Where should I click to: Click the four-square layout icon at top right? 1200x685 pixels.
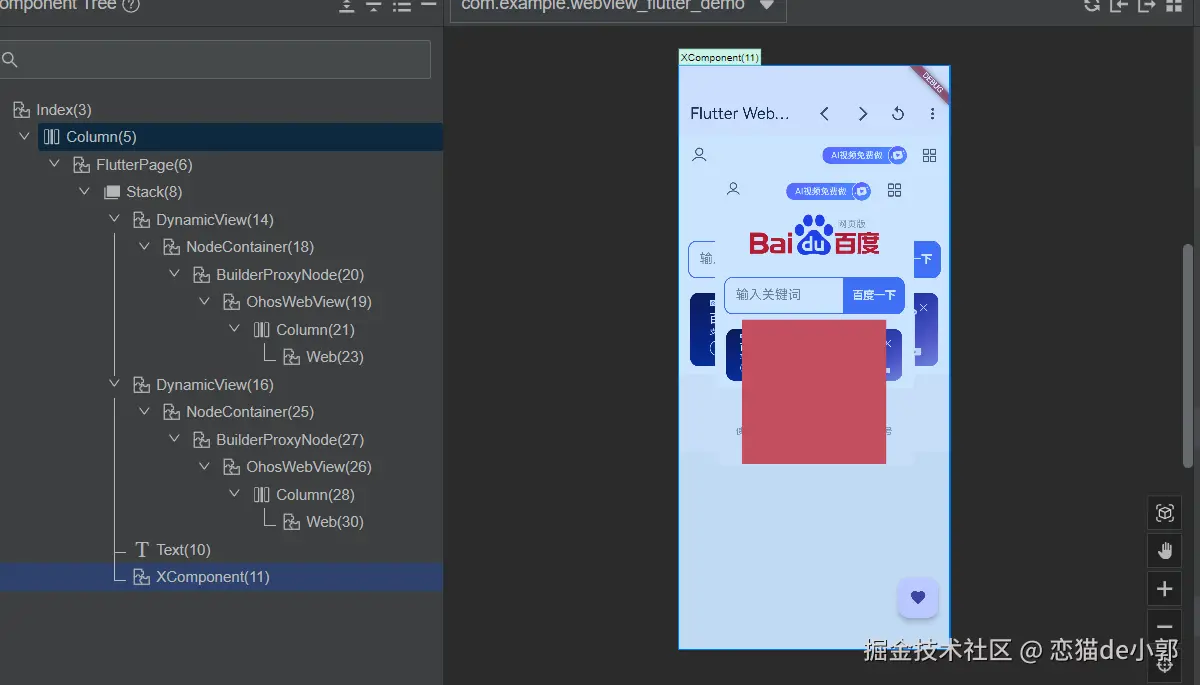pyautogui.click(x=1174, y=5)
